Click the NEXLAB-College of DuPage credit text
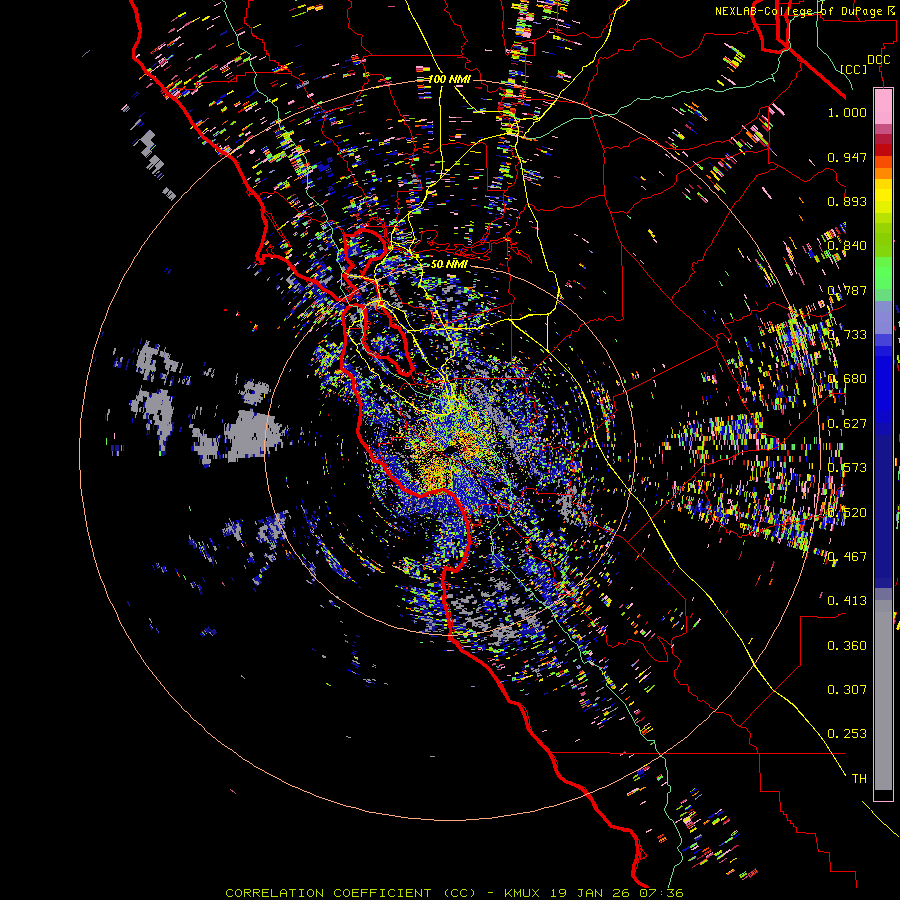The height and width of the screenshot is (900, 900). click(805, 11)
